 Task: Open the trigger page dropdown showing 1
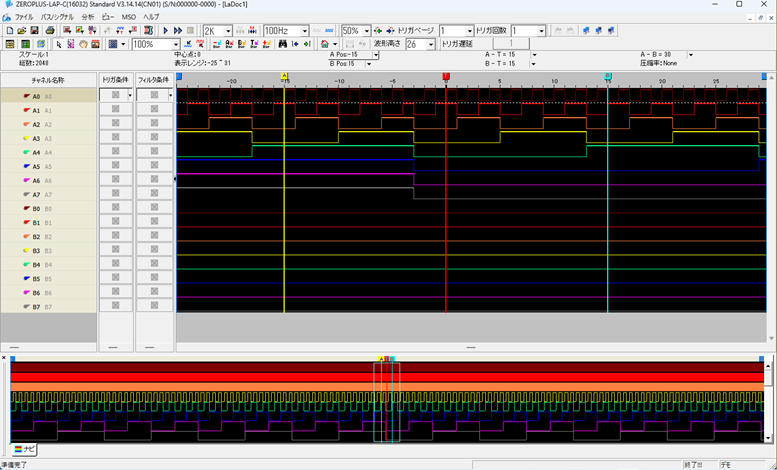tap(470, 31)
